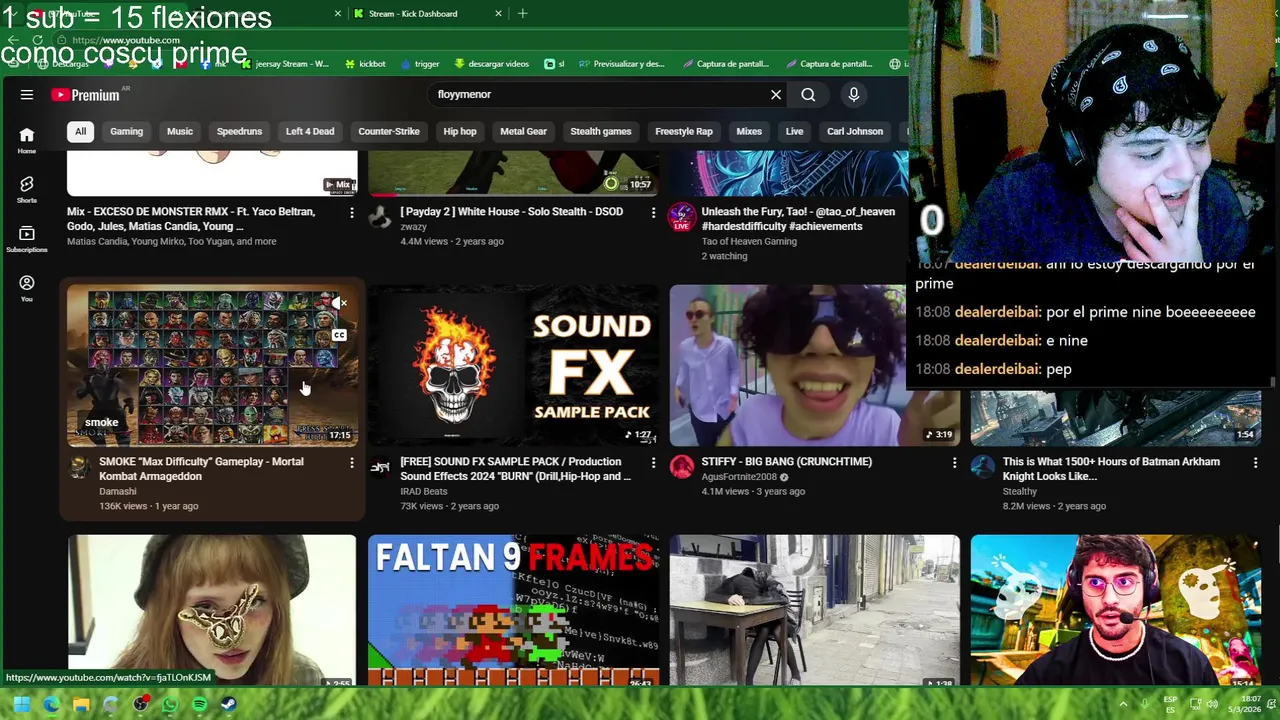Open kickbot bookmark
The height and width of the screenshot is (720, 1280).
[365, 64]
